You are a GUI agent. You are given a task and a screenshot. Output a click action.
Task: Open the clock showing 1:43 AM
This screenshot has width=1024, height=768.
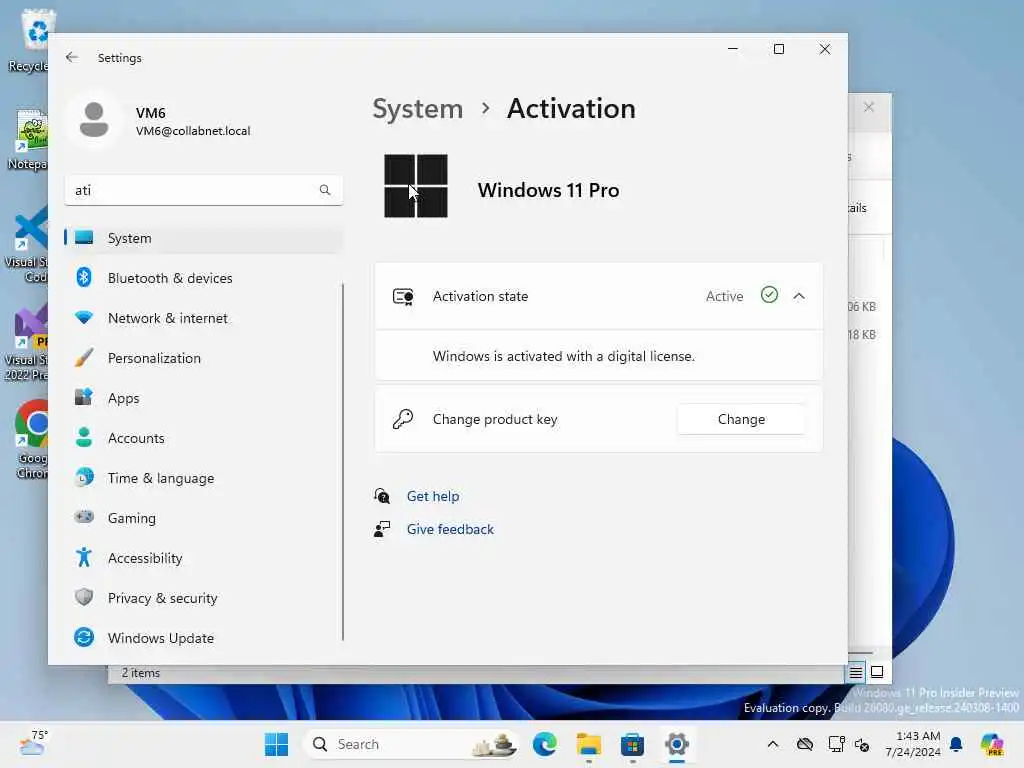(913, 744)
